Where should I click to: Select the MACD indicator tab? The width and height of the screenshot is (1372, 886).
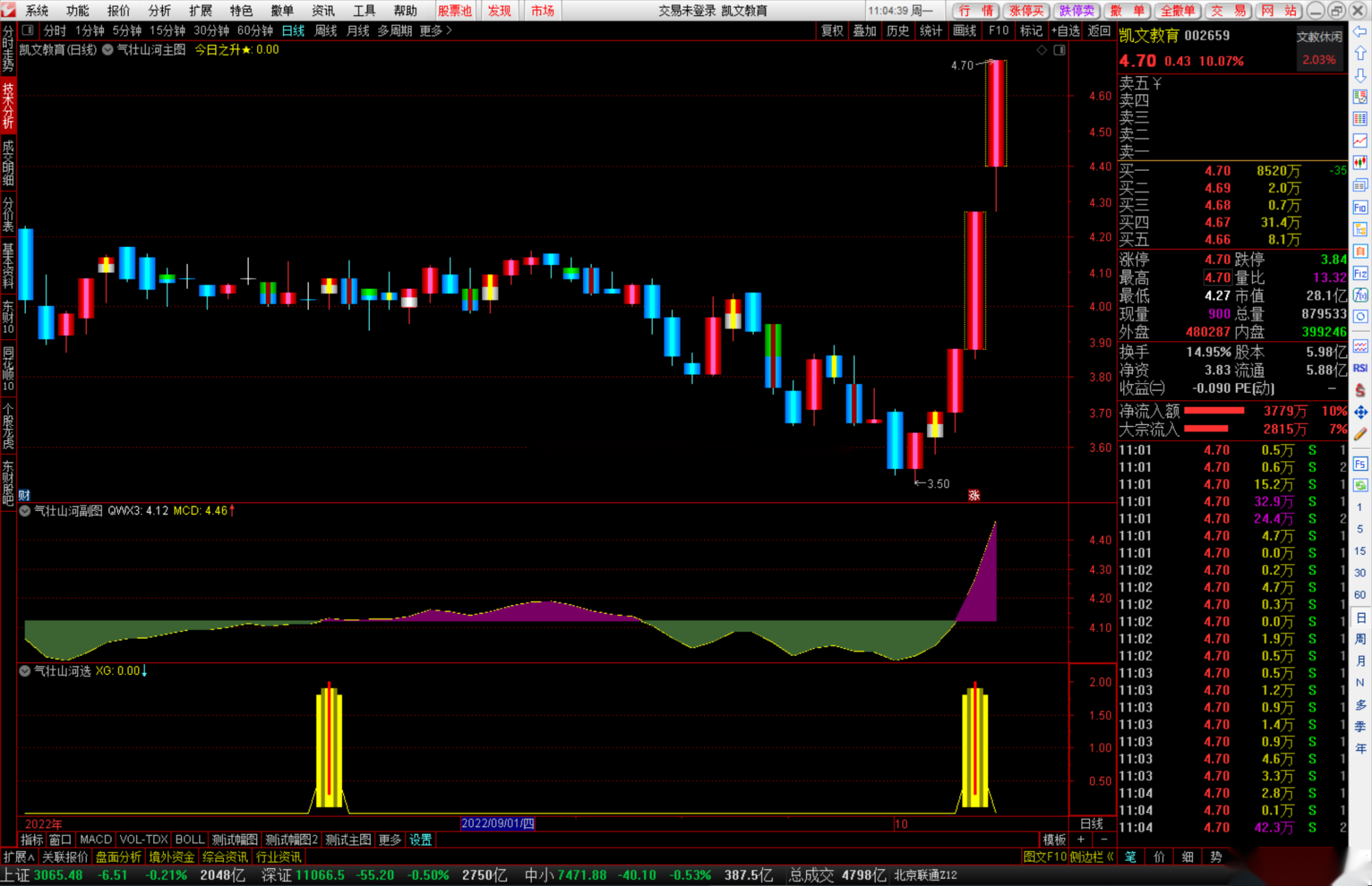[95, 839]
